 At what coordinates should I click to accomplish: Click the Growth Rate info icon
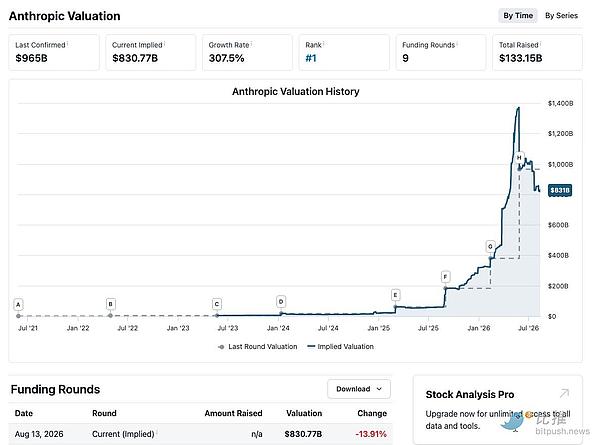(x=251, y=44)
